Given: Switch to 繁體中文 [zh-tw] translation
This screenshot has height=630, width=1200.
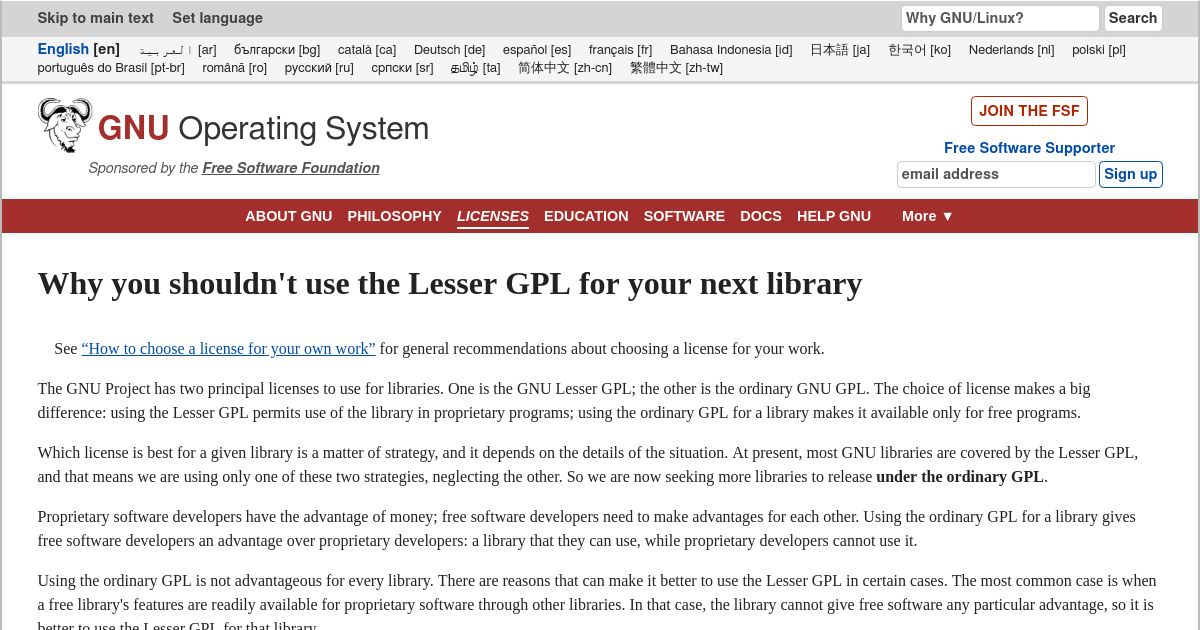Looking at the screenshot, I should (x=676, y=68).
